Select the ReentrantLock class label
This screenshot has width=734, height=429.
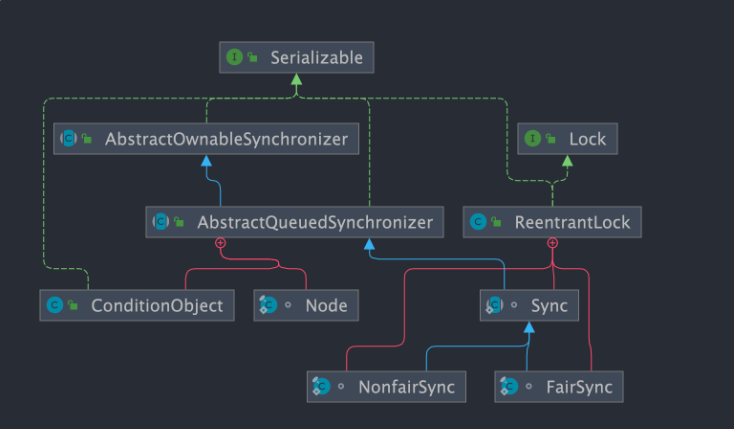573,222
